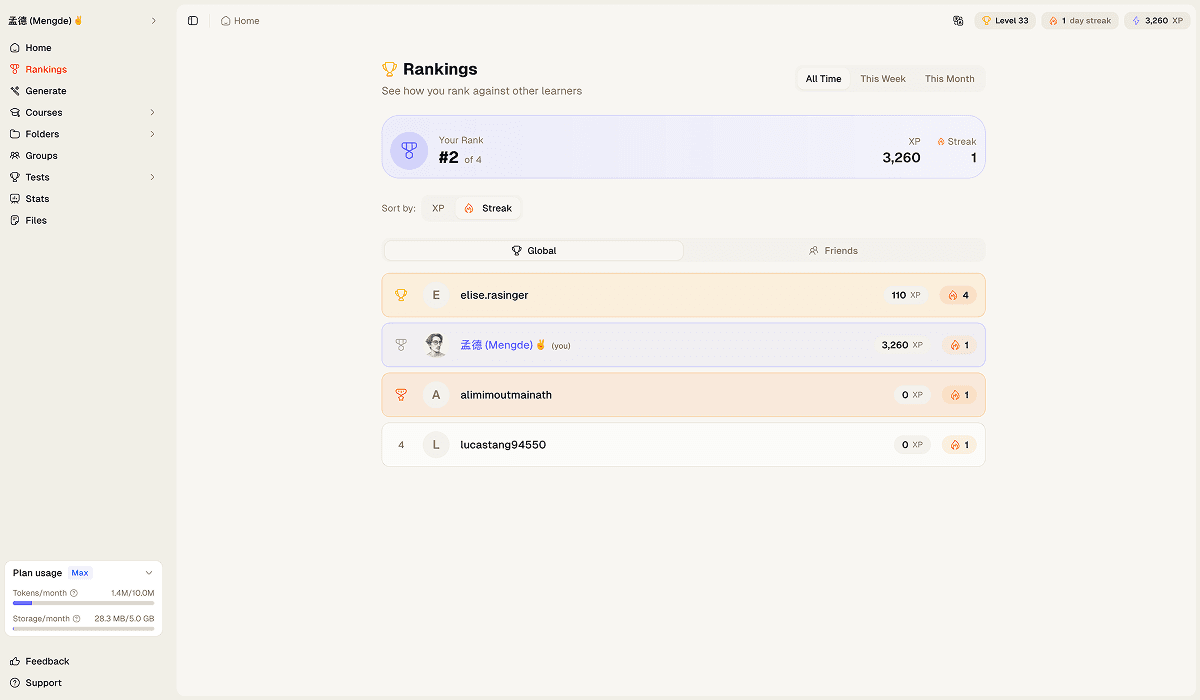This screenshot has width=1200, height=700.
Task: Click the 3,260 XP lightning badge
Action: pos(1156,20)
